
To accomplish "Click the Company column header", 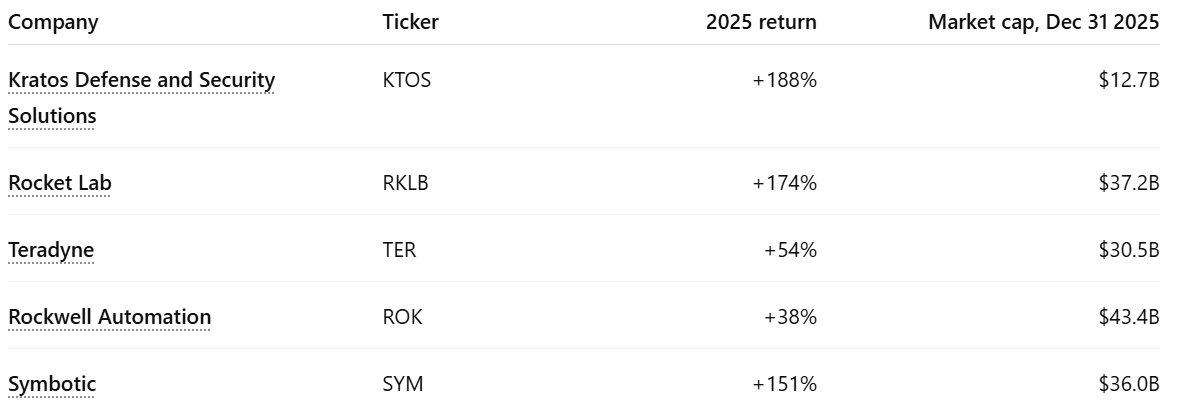I will tap(53, 22).
